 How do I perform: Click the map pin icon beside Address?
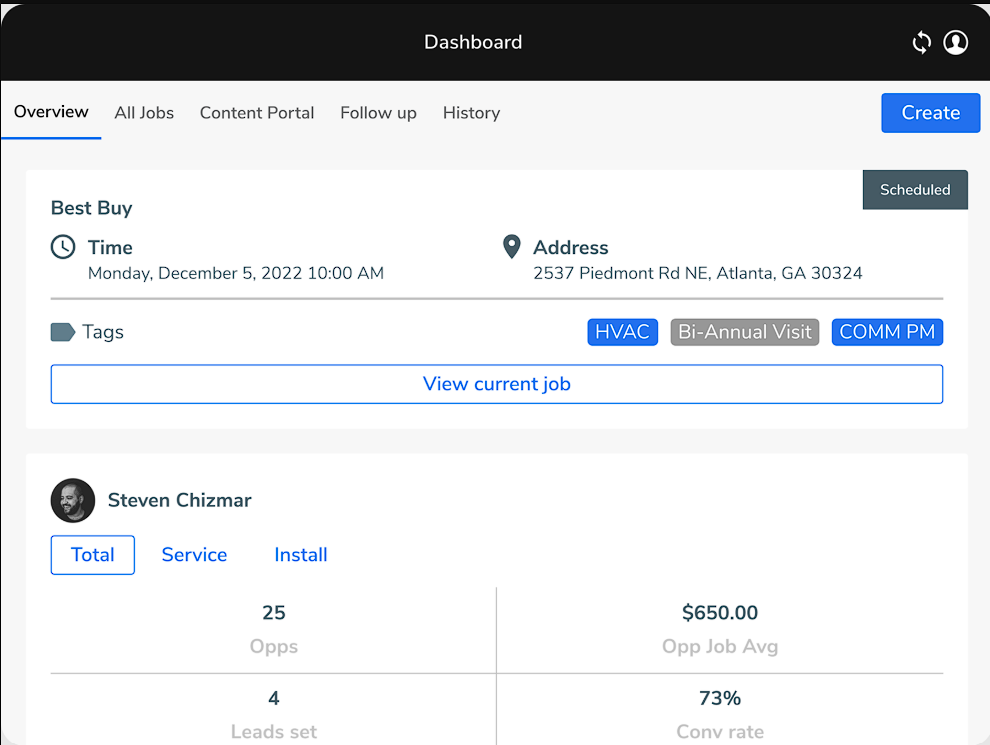pyautogui.click(x=511, y=247)
